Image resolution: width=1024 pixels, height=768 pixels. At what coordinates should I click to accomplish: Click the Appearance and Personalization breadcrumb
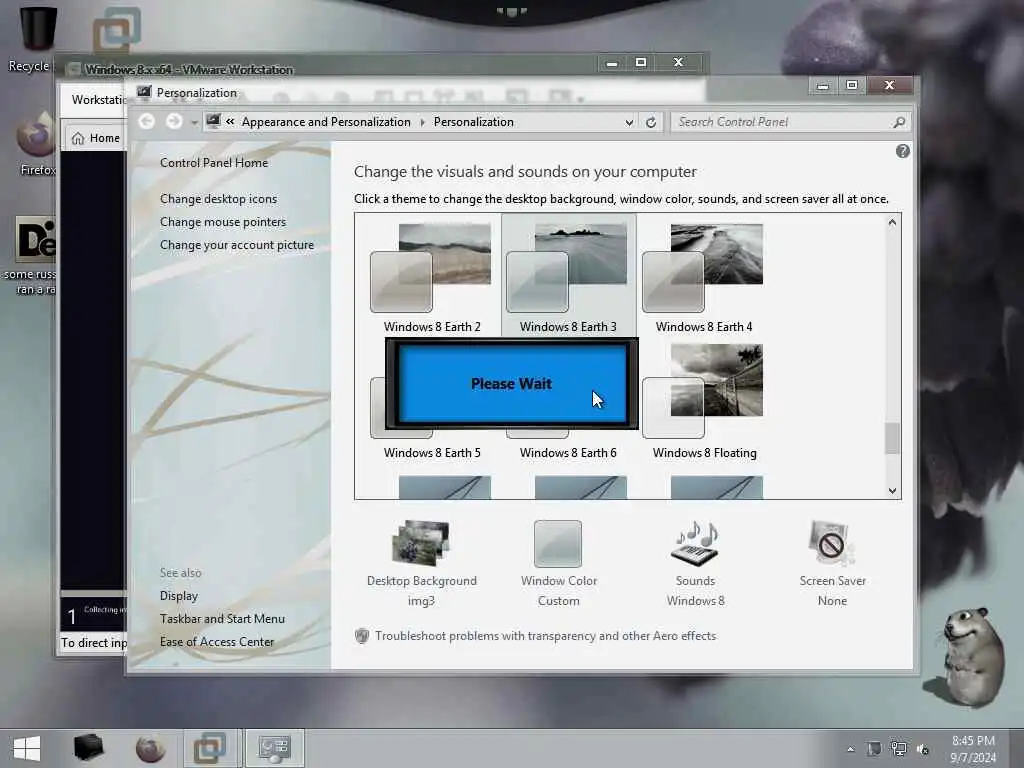point(326,122)
